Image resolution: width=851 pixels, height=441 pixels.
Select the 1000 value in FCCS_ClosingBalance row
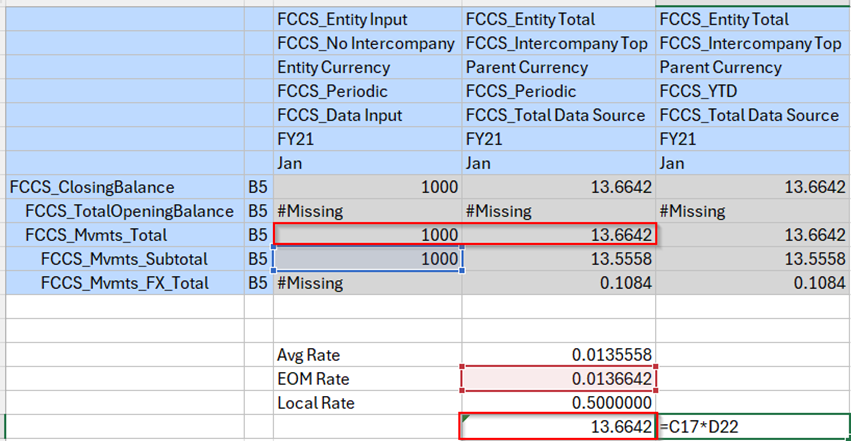click(x=367, y=187)
